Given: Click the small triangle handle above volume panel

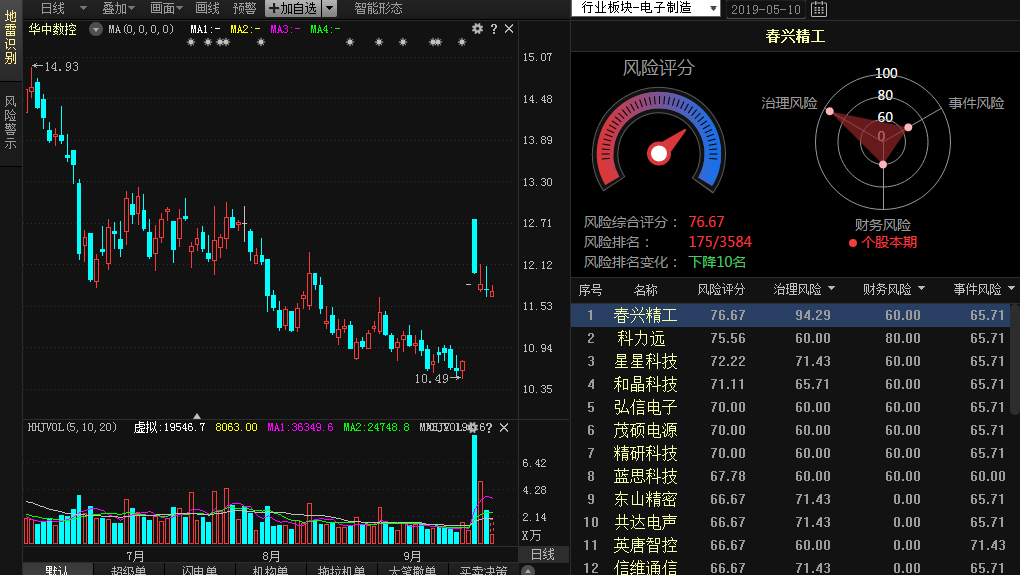Looking at the screenshot, I should pyautogui.click(x=197, y=415).
